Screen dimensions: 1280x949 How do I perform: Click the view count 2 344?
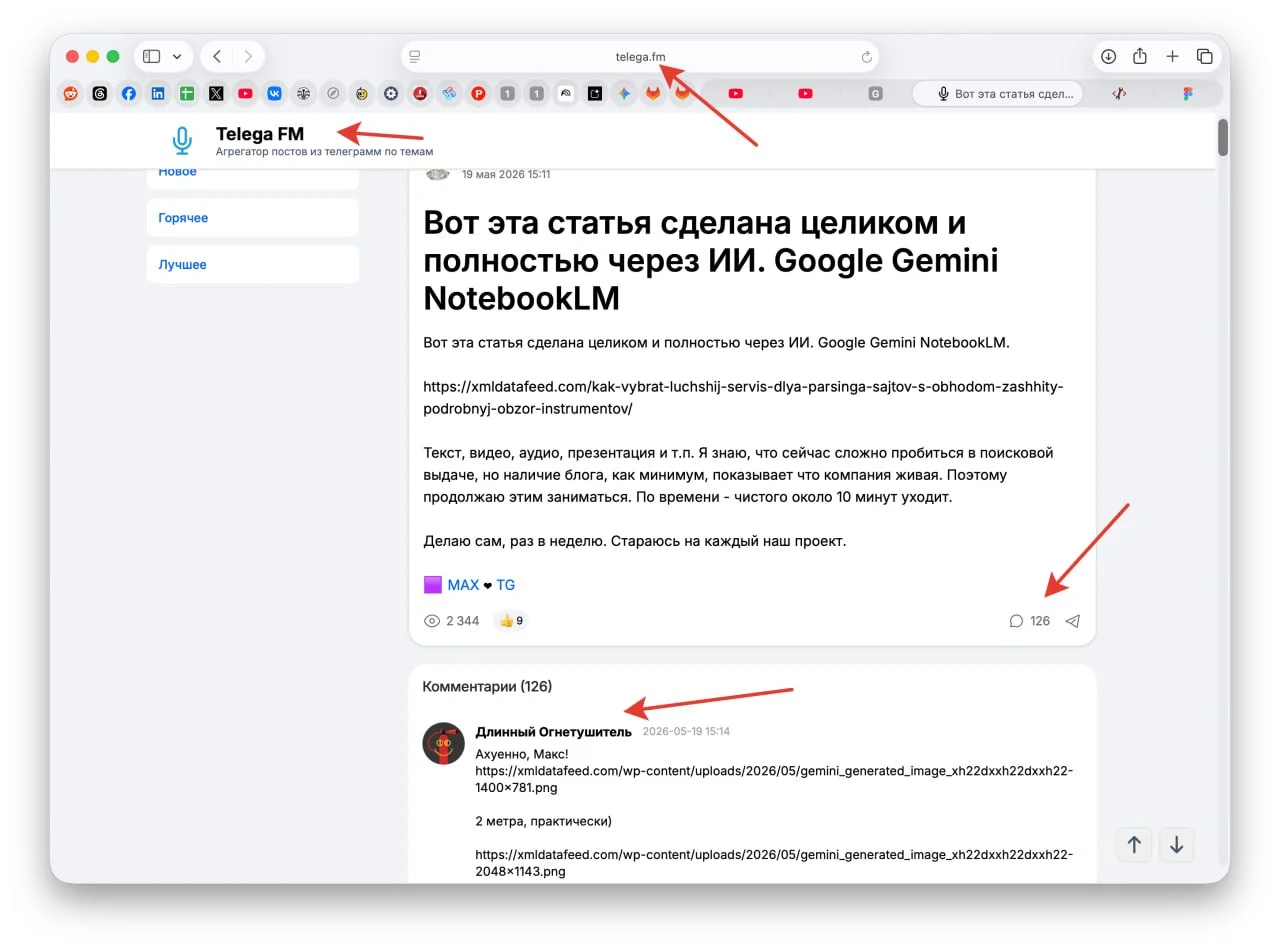(x=462, y=621)
